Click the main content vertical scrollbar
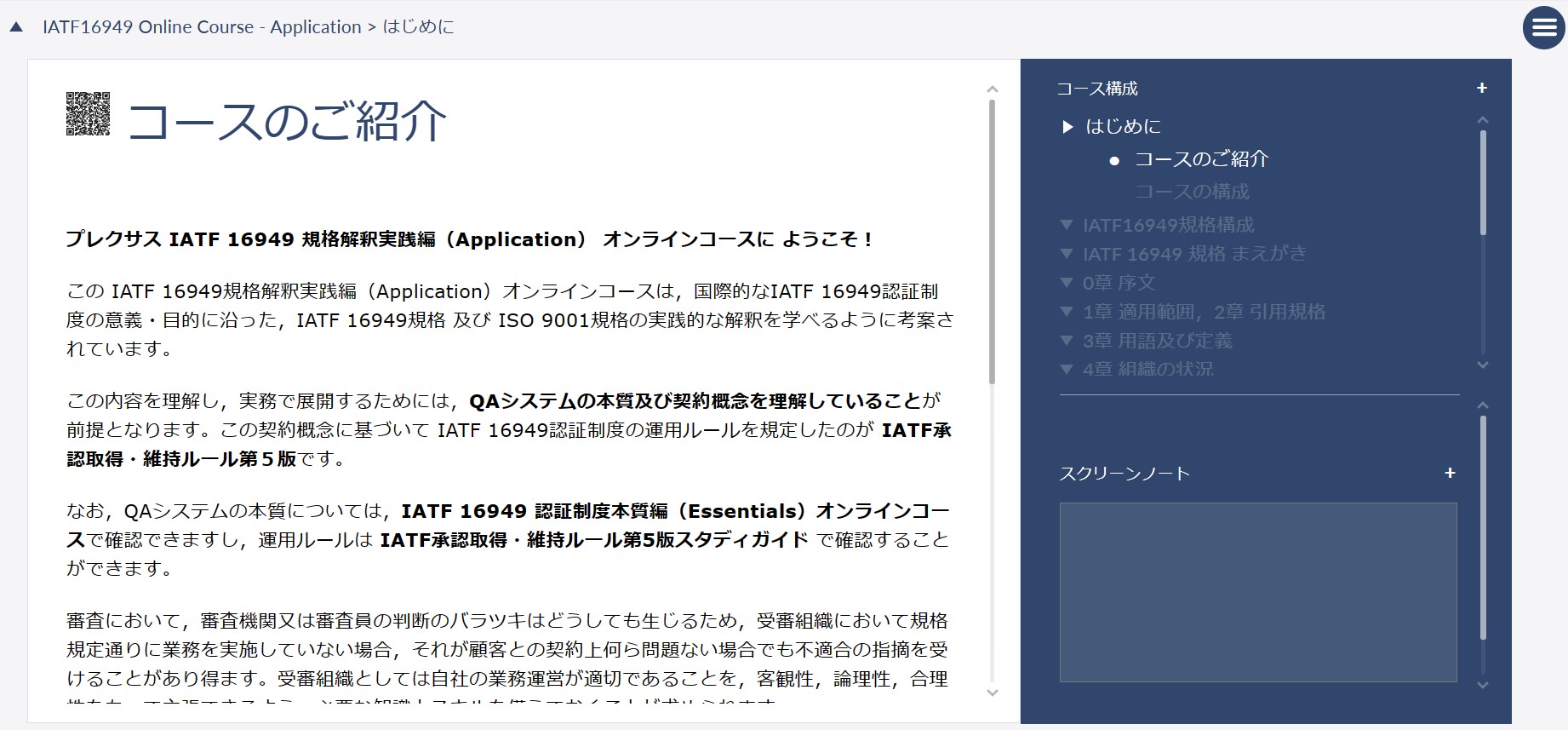Image resolution: width=1568 pixels, height=730 pixels. click(992, 242)
